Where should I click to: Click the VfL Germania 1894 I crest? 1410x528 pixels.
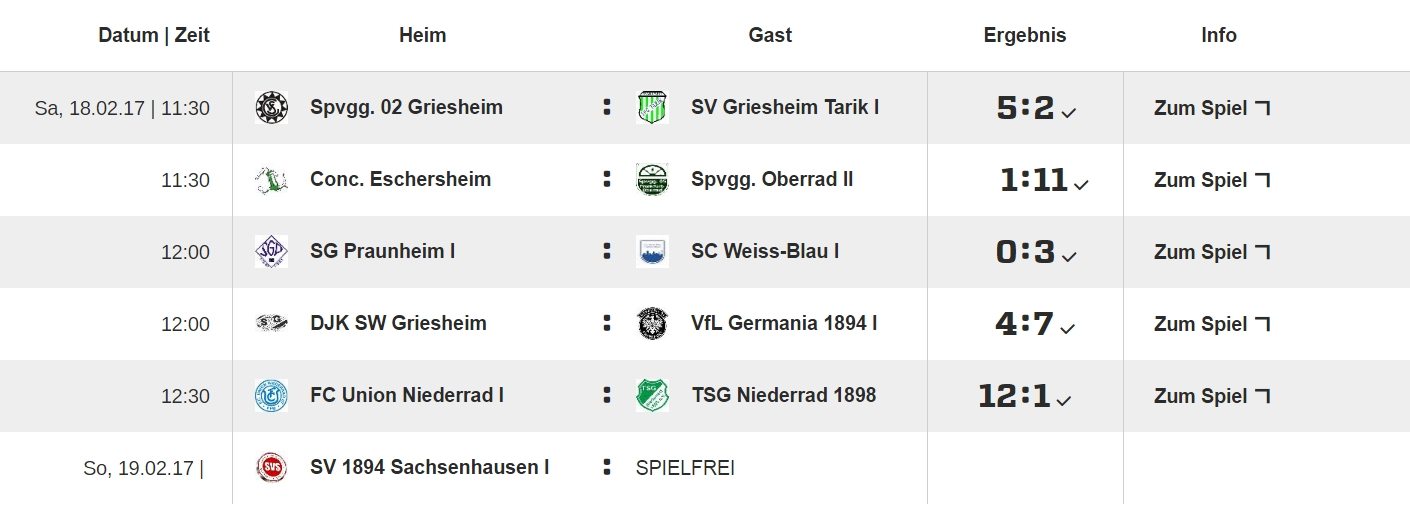652,324
